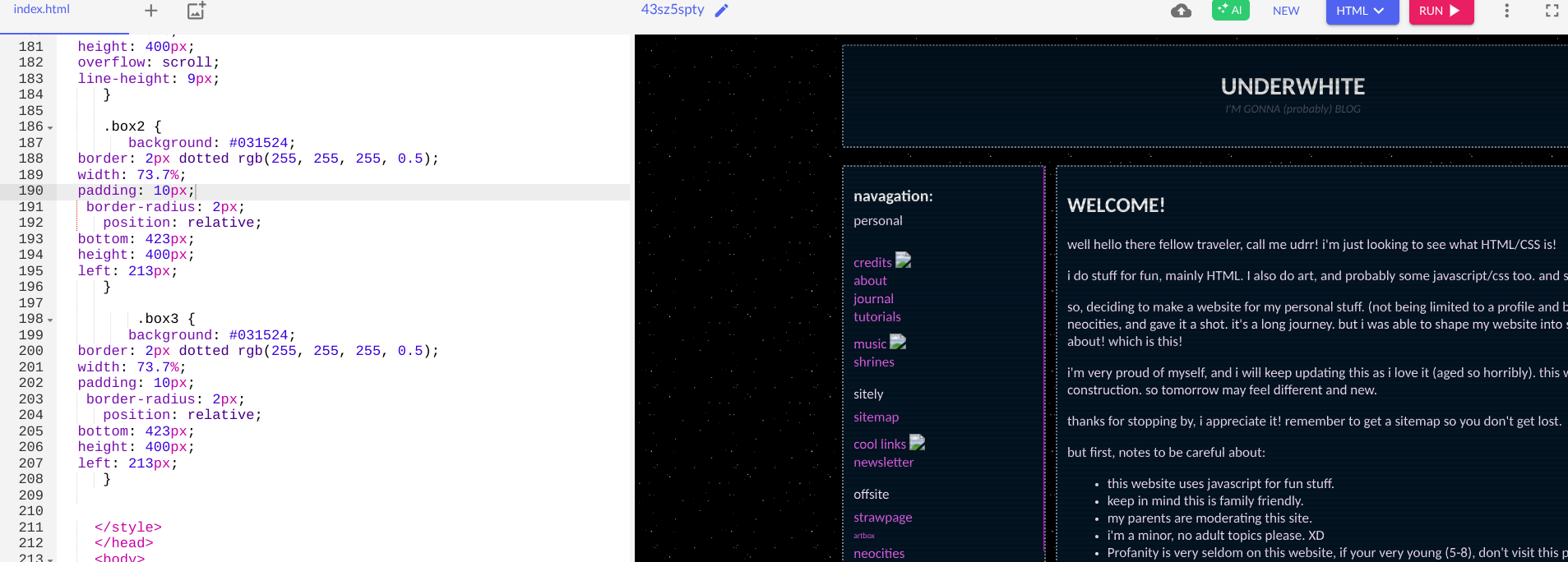Click the .box2 selector line
Viewport: 1568px width, 562px height.
coord(132,127)
